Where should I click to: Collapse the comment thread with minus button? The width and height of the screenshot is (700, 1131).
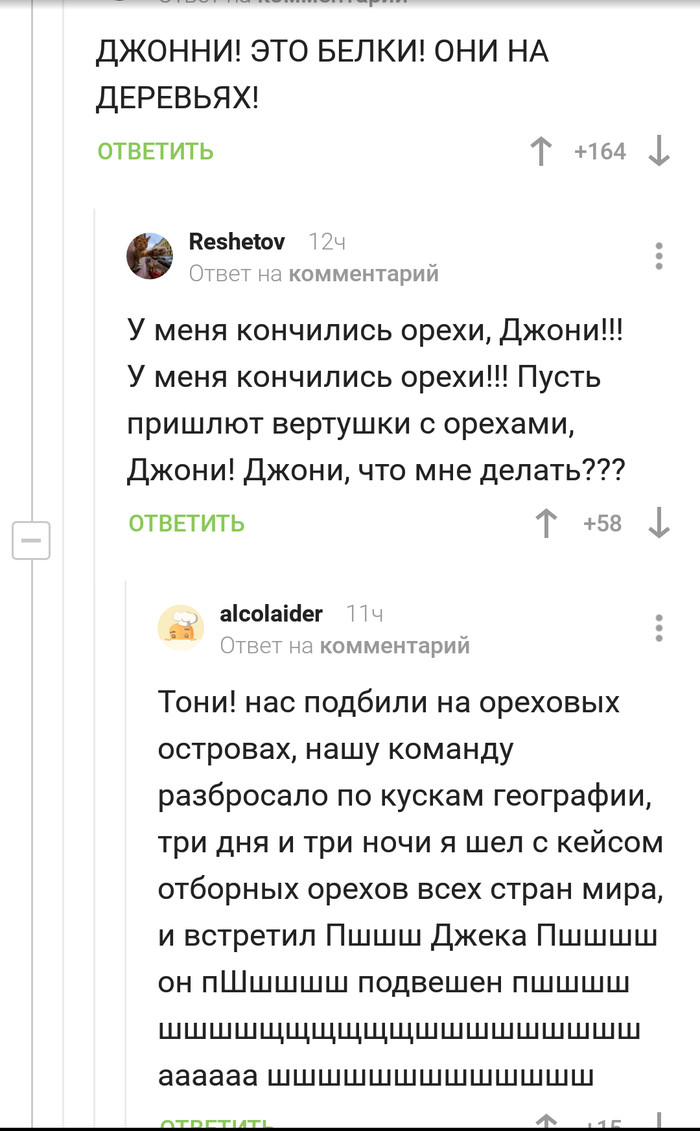(33, 539)
